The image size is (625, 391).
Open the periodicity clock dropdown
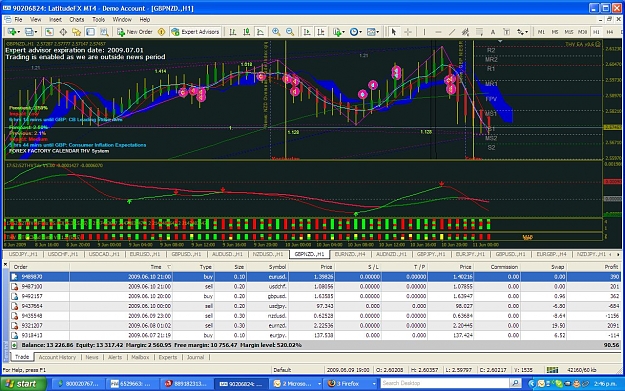pyautogui.click(x=356, y=32)
